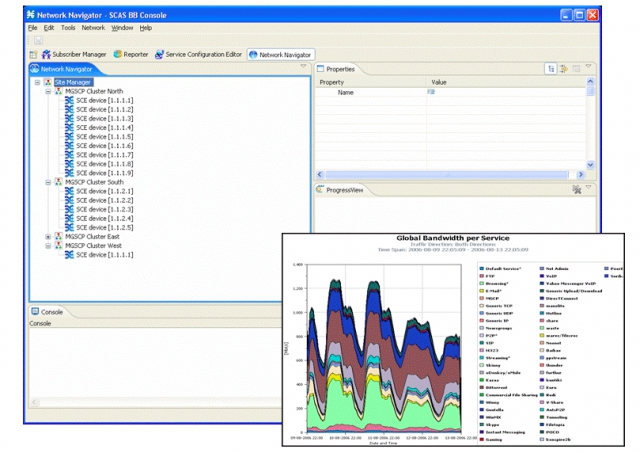Collapse the Site Manager tree node

[38, 82]
